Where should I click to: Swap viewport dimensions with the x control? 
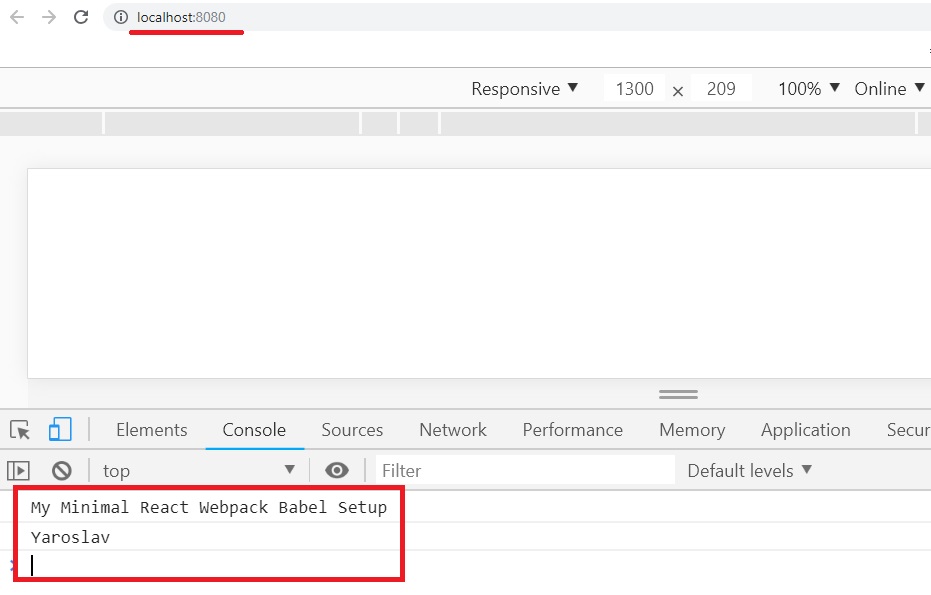[x=677, y=89]
